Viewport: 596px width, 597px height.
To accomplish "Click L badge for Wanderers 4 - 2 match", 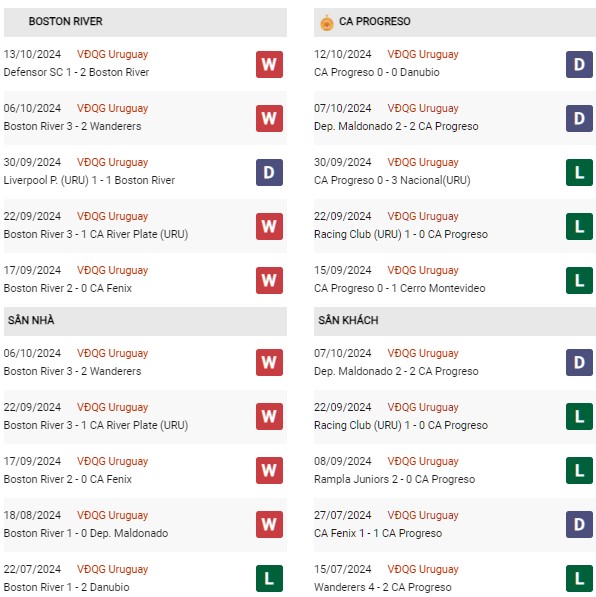I will [x=579, y=579].
